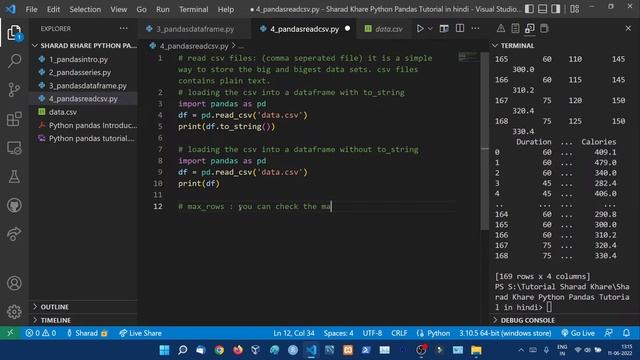640x360 pixels.
Task: Run the Python file with play button
Action: 420,29
